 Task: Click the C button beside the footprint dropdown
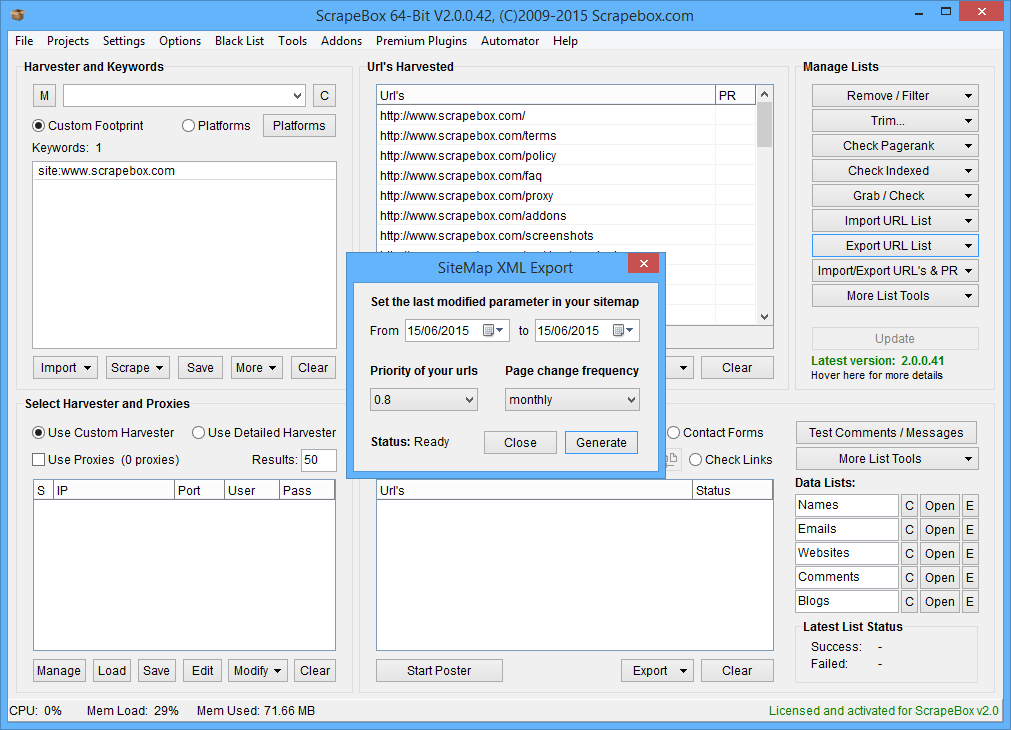[x=323, y=96]
